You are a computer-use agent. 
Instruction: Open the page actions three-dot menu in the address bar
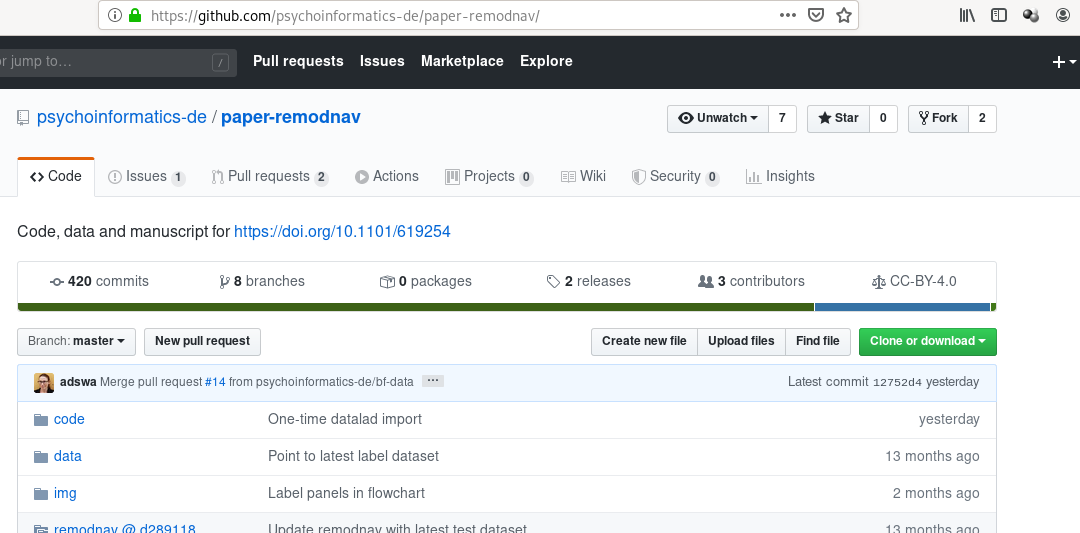pyautogui.click(x=788, y=15)
